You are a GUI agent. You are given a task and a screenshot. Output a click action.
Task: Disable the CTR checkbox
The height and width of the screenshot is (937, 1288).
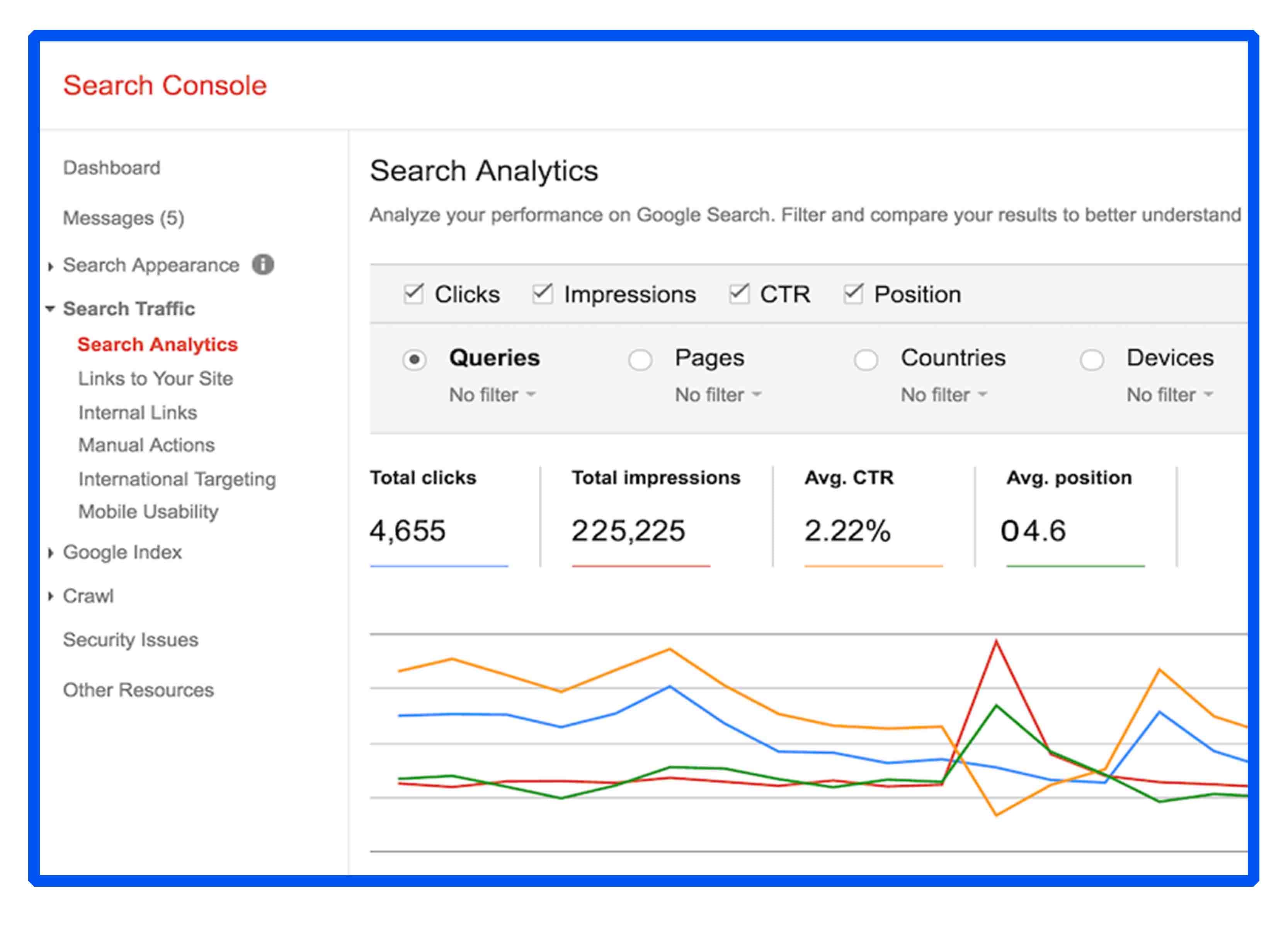click(x=739, y=294)
